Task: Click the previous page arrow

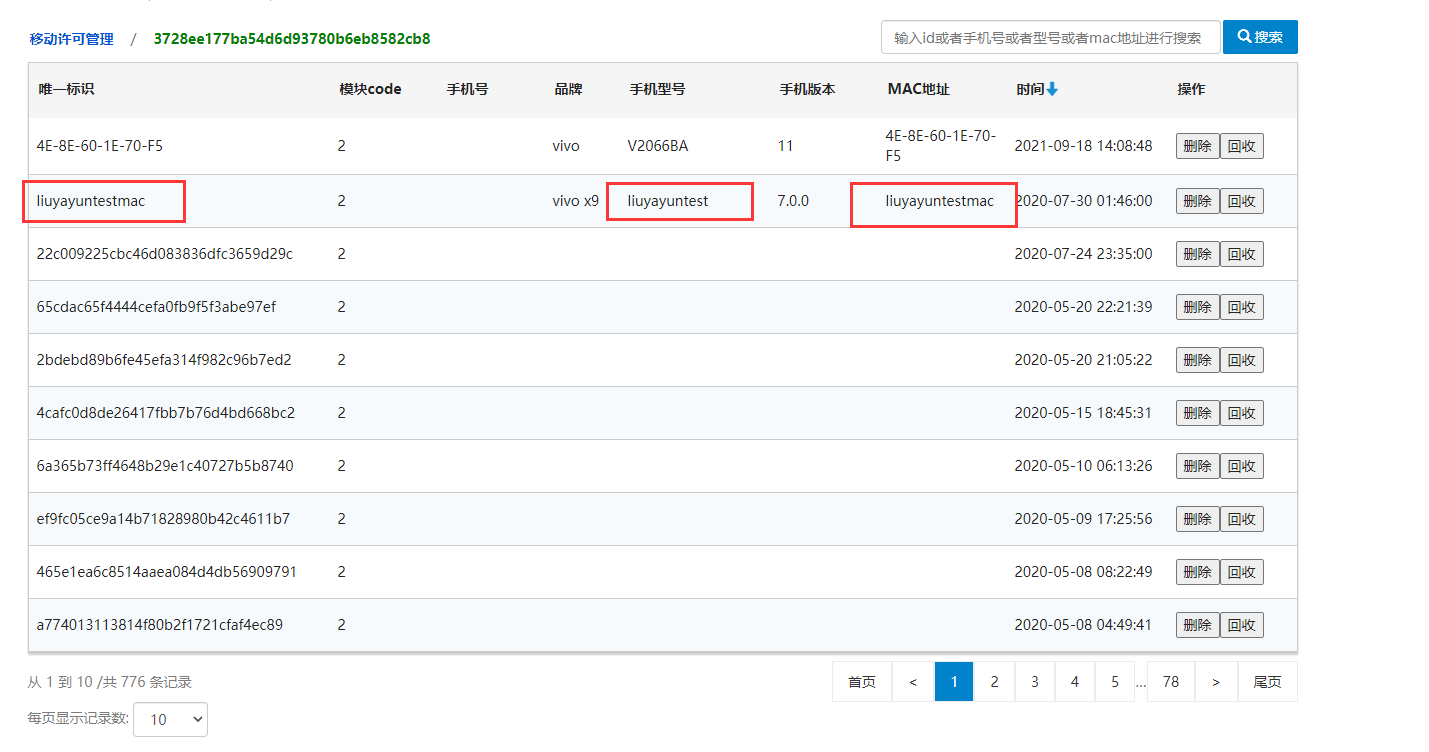Action: pos(913,682)
